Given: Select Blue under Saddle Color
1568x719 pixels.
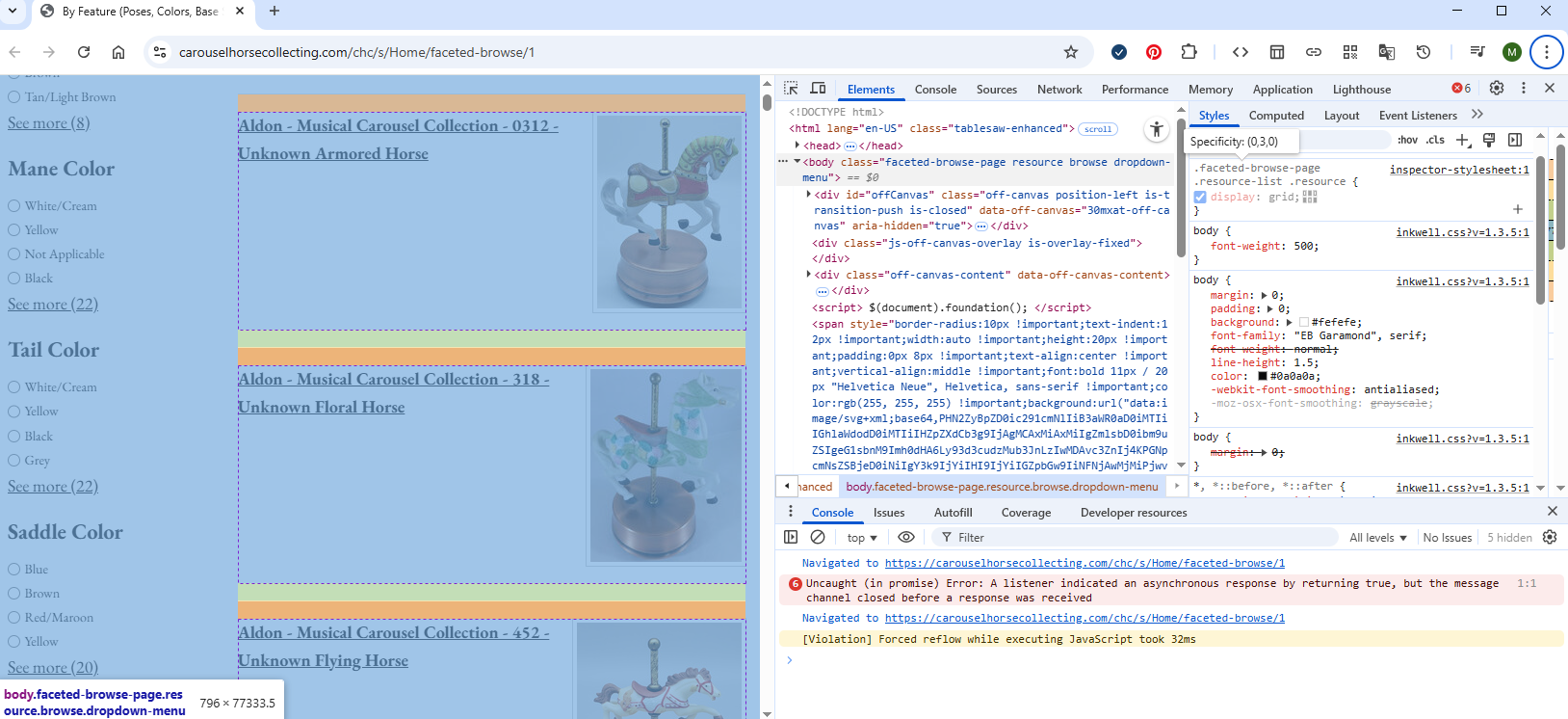Looking at the screenshot, I should pyautogui.click(x=14, y=570).
